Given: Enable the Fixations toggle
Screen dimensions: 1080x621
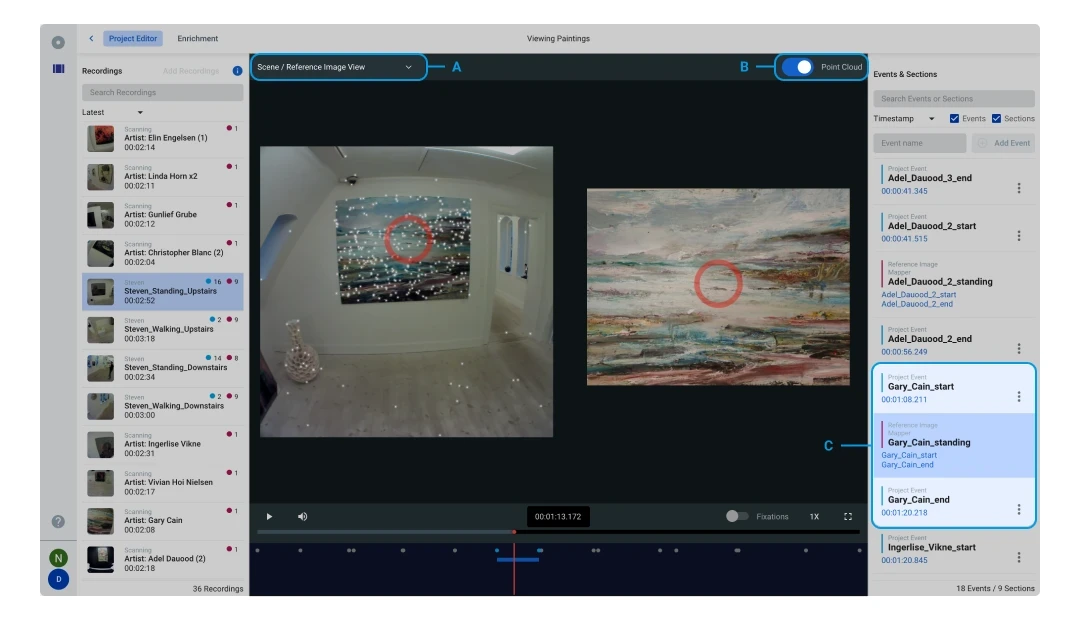Looking at the screenshot, I should 737,516.
